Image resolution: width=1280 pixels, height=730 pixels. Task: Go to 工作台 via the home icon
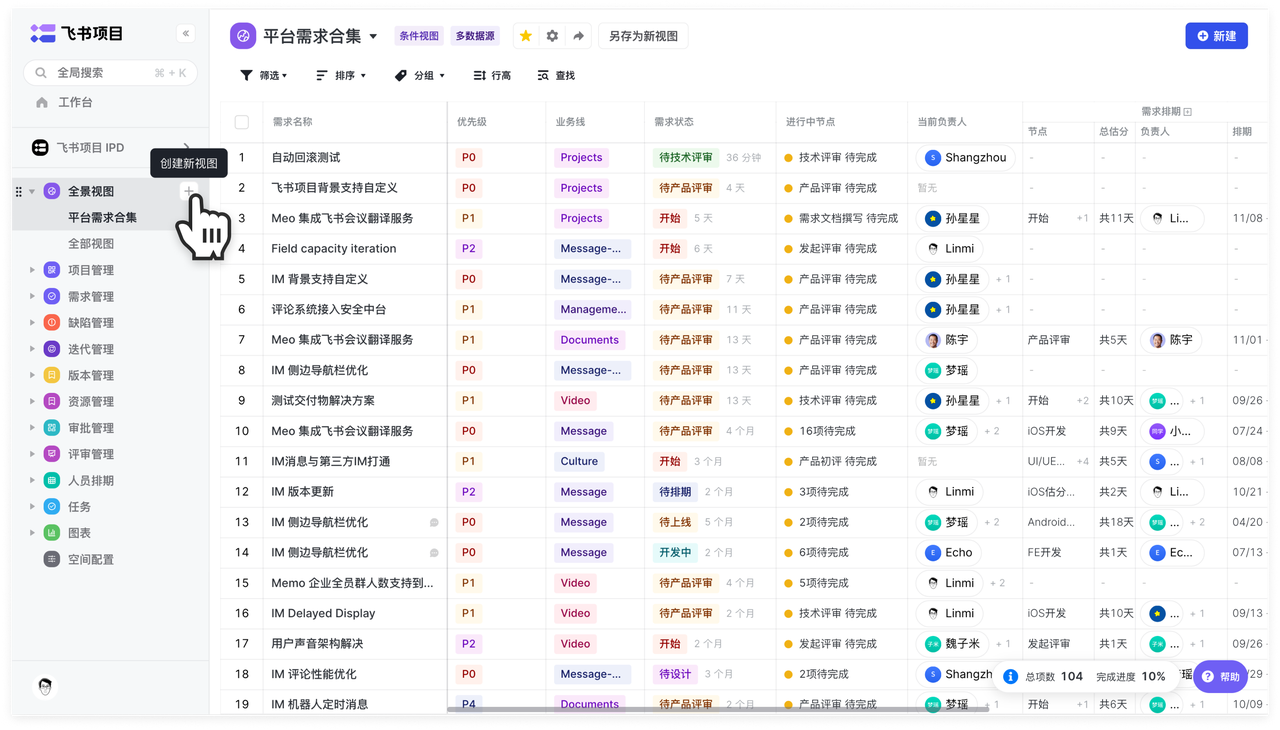pos(42,102)
